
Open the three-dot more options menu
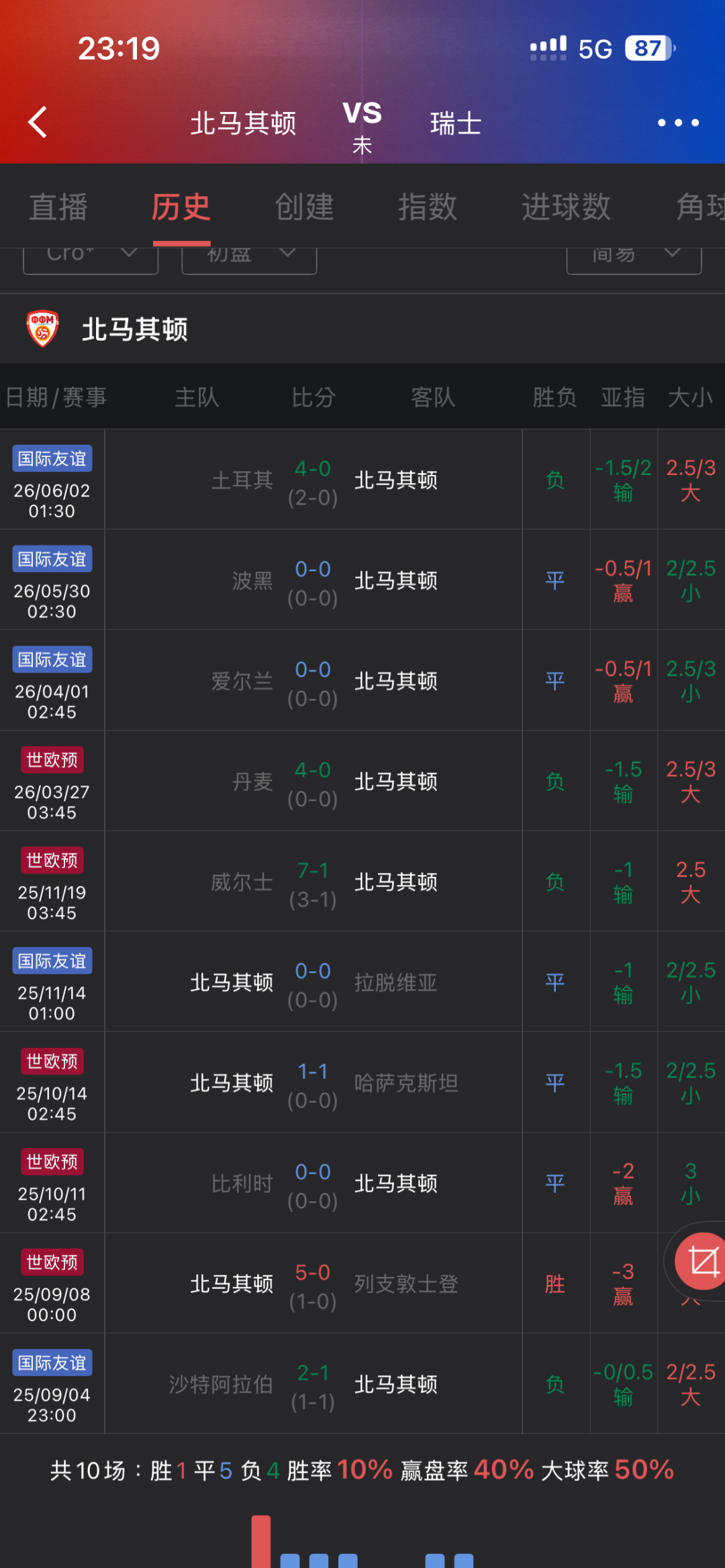pos(678,123)
